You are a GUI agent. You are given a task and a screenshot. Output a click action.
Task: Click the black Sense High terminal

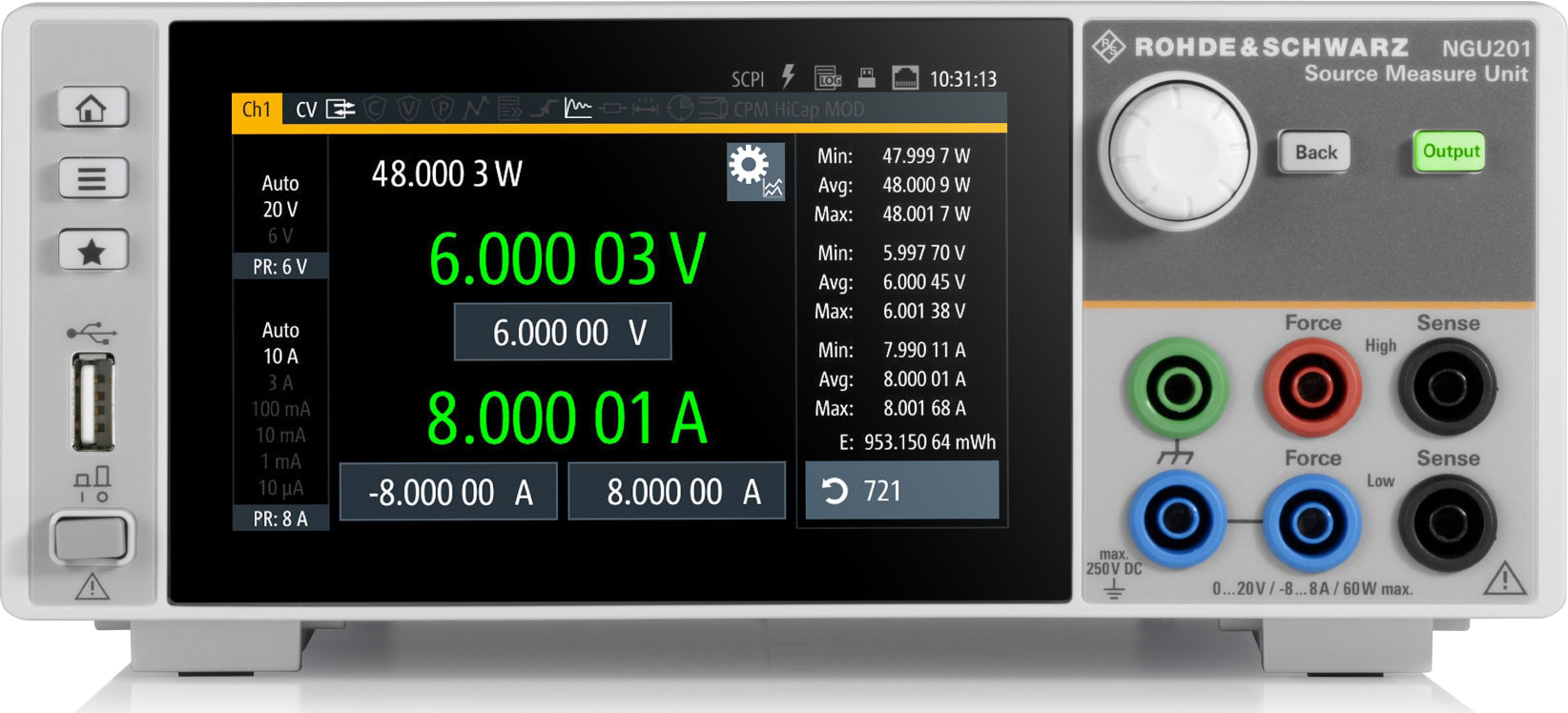[x=1447, y=387]
